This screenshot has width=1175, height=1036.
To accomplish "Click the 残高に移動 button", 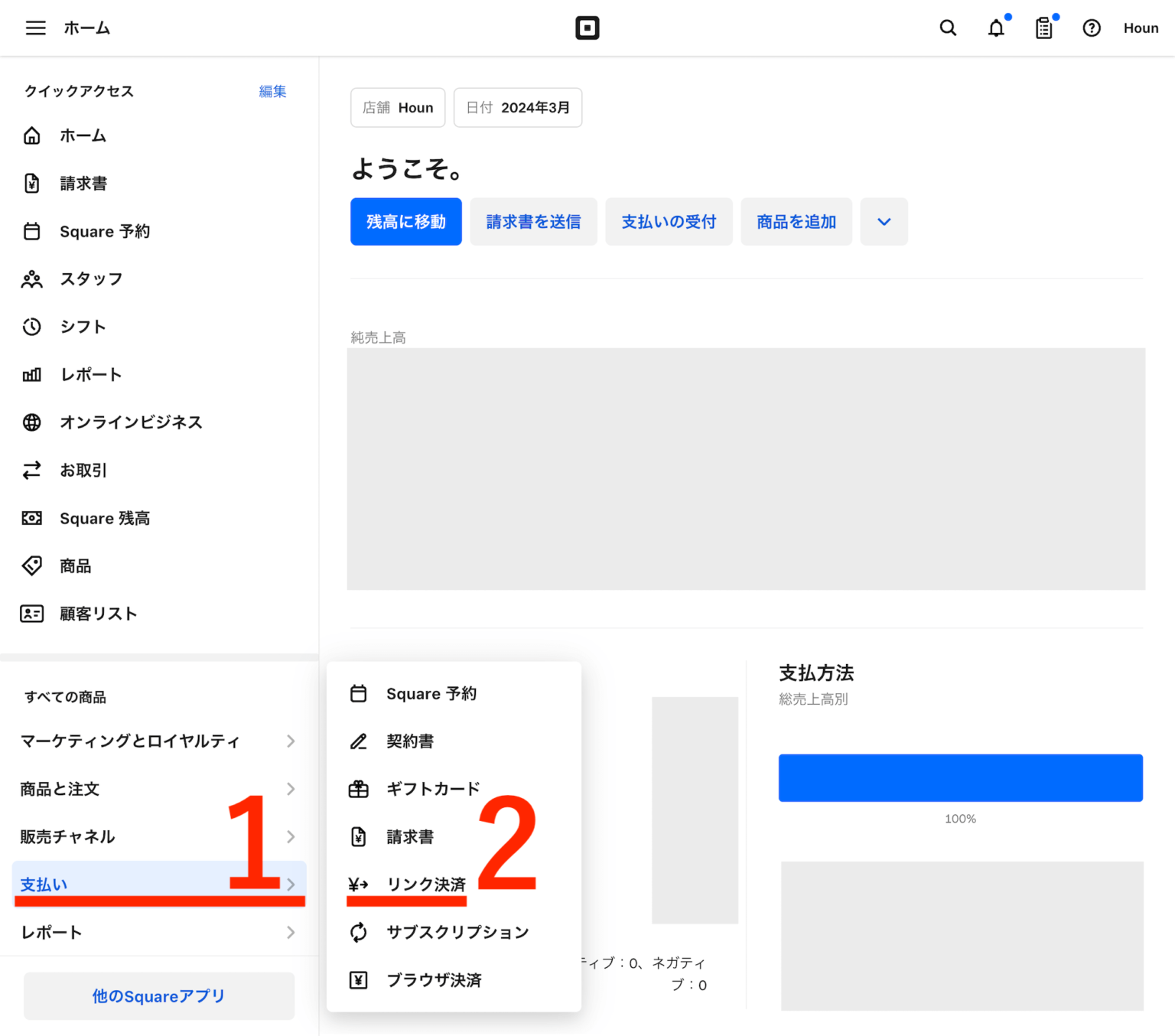I will (x=405, y=221).
